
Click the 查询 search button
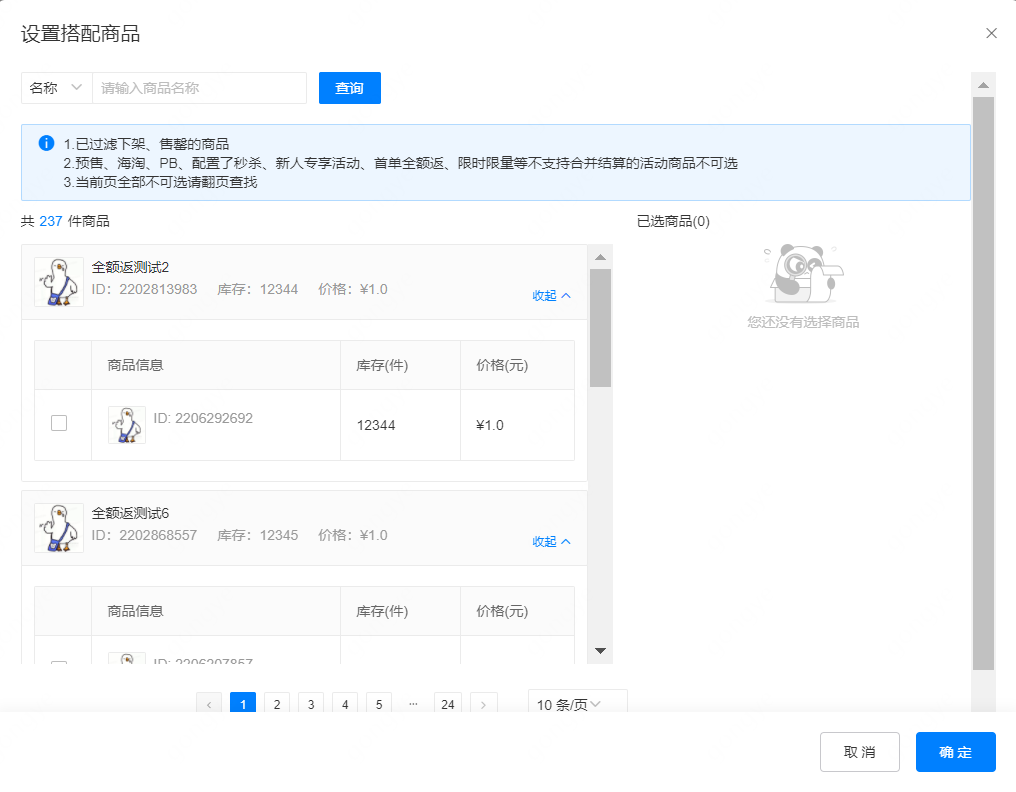pos(349,88)
